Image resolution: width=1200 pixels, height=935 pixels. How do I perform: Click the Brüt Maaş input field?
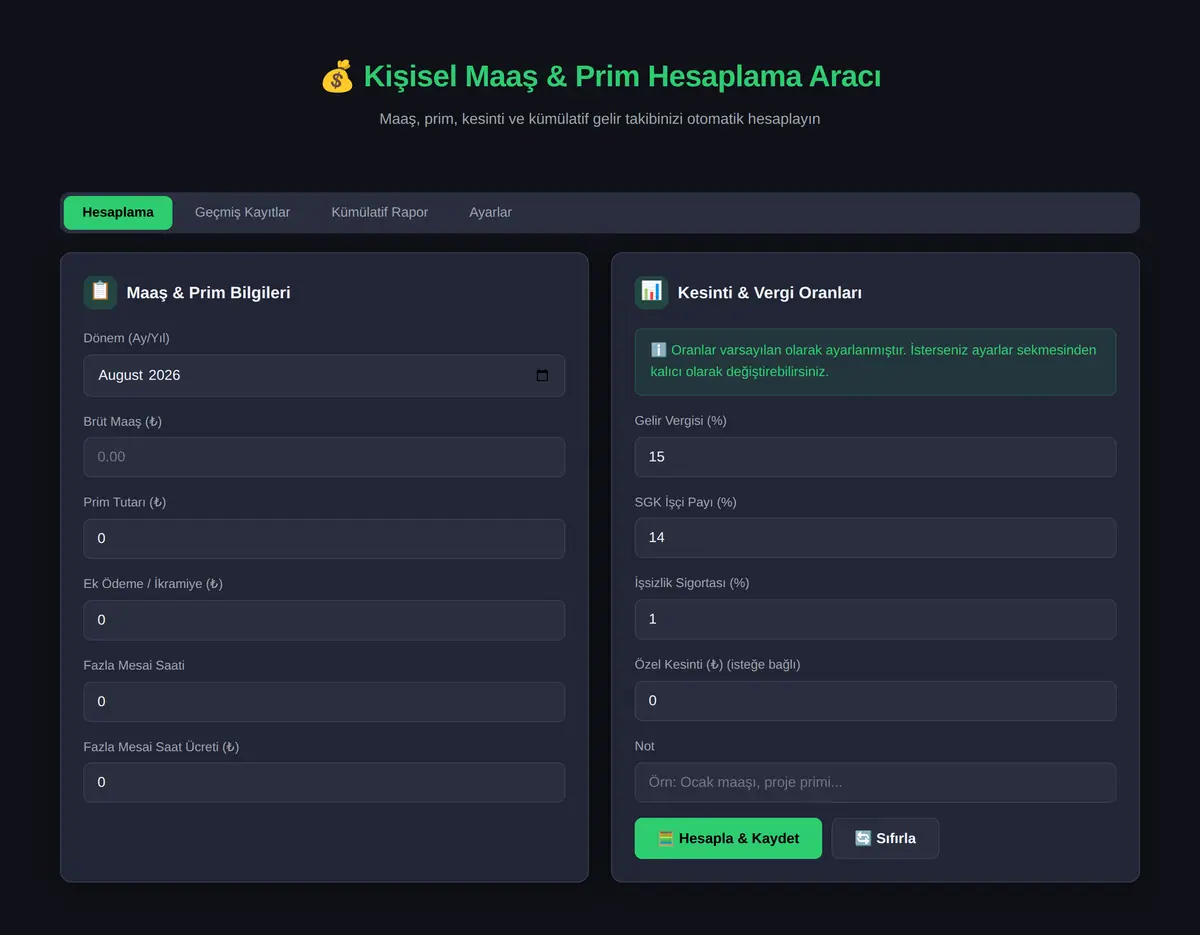point(324,457)
